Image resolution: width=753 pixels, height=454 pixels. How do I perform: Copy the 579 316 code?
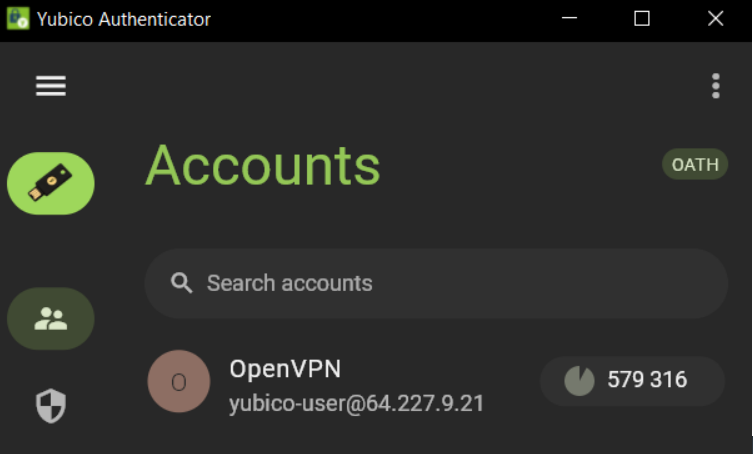click(632, 380)
